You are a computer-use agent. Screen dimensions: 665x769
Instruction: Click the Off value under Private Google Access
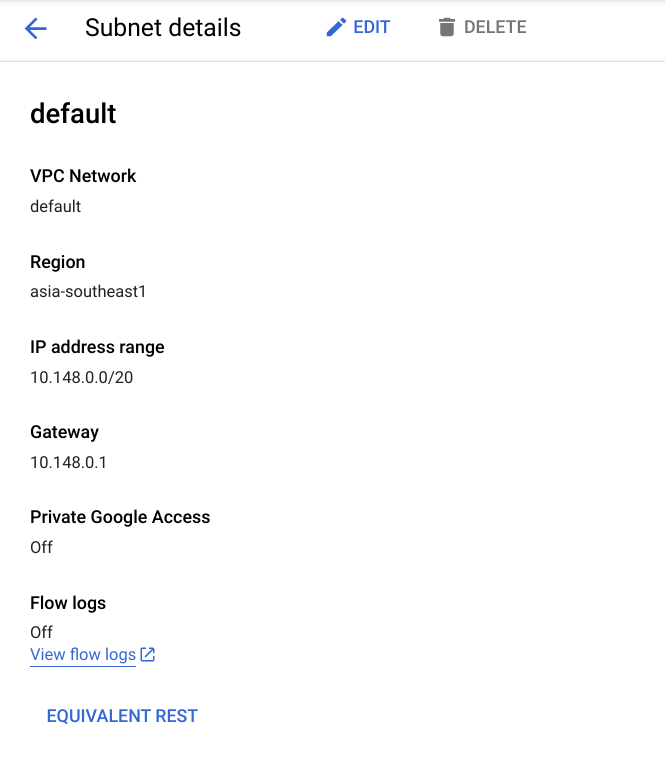pos(41,548)
